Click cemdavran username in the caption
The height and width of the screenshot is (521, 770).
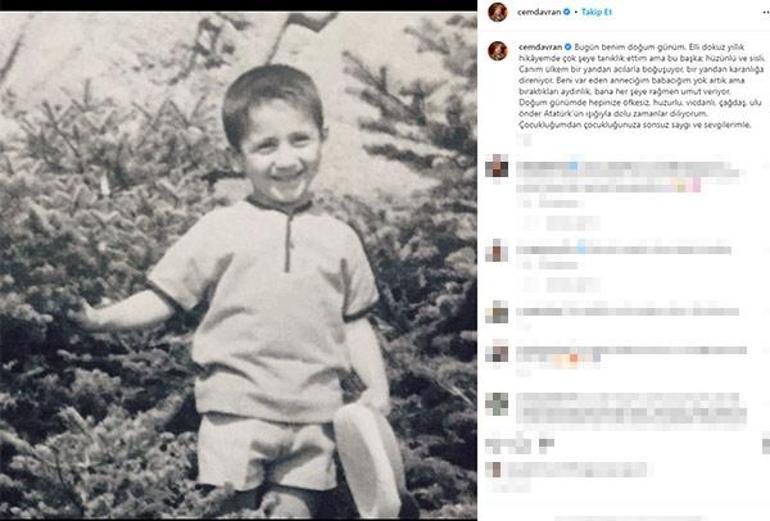tap(540, 47)
